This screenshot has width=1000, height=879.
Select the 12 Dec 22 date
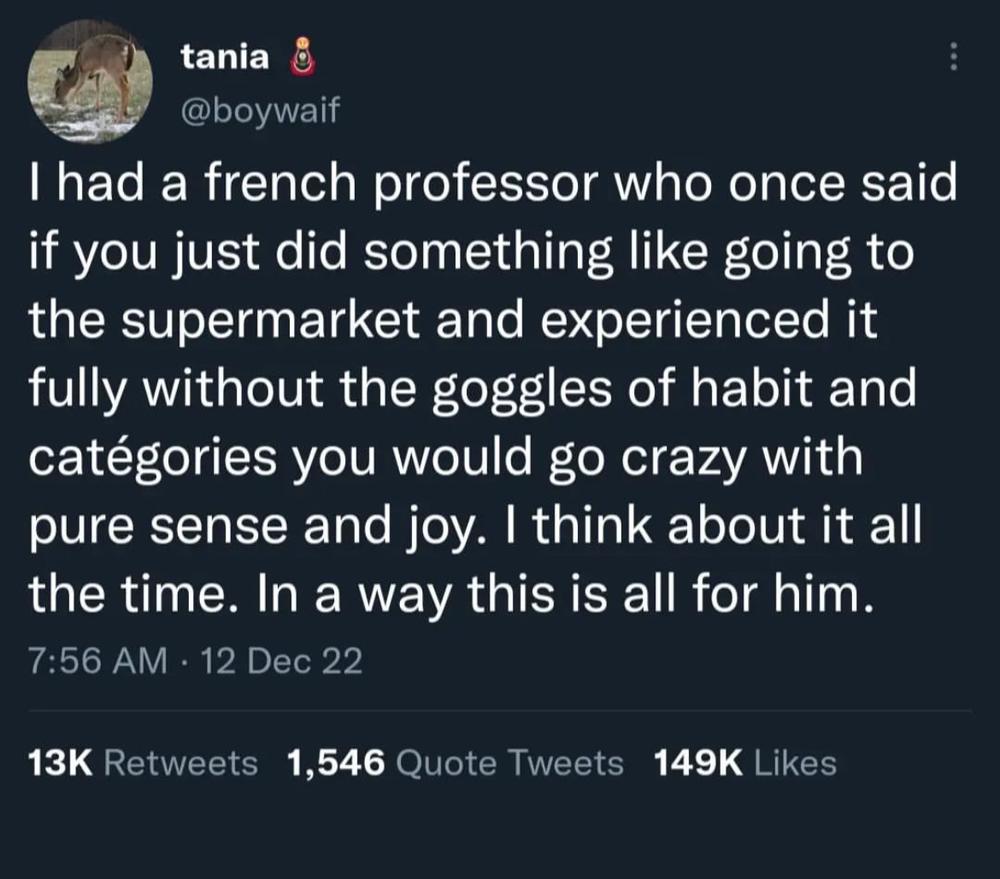point(281,661)
